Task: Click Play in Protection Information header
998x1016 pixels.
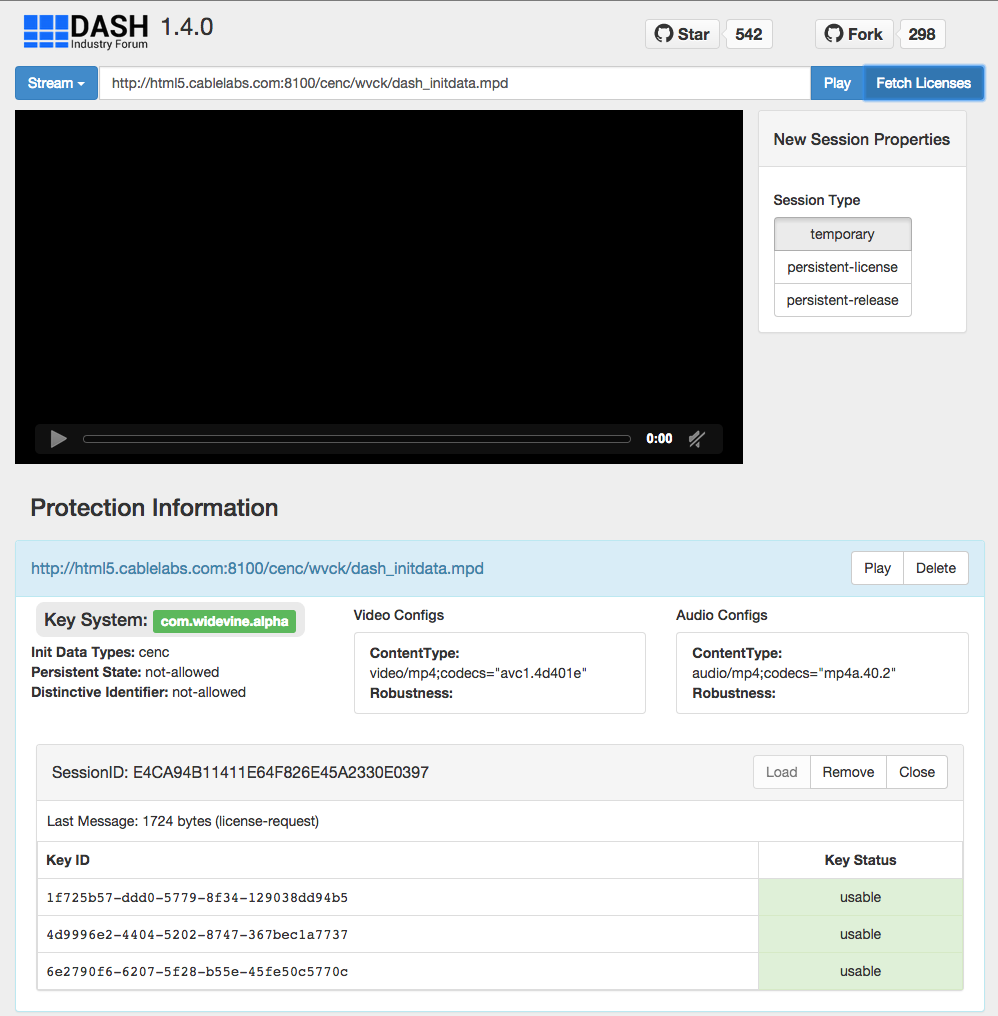Action: point(877,568)
